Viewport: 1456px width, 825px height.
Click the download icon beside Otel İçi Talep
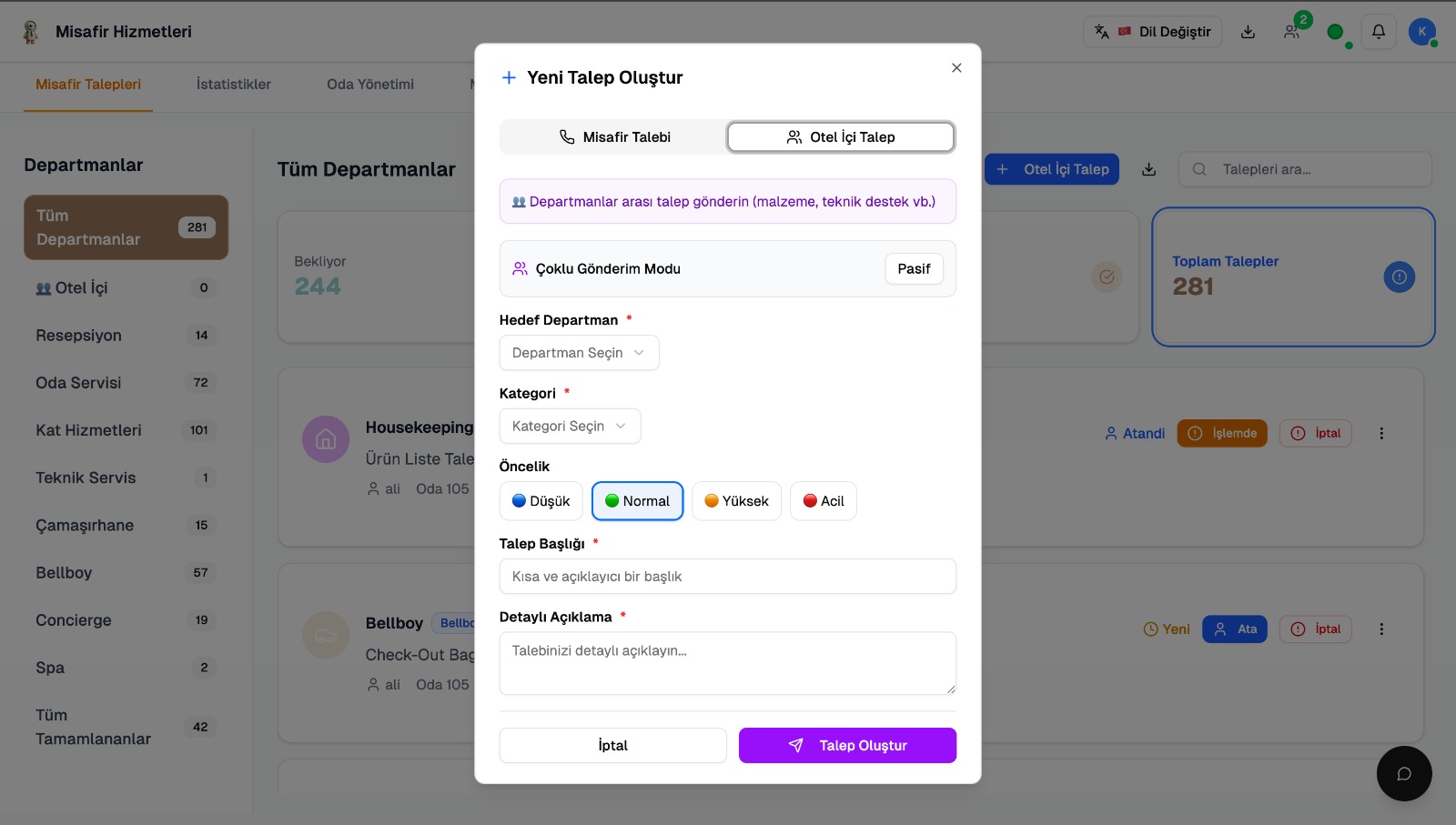click(1148, 169)
